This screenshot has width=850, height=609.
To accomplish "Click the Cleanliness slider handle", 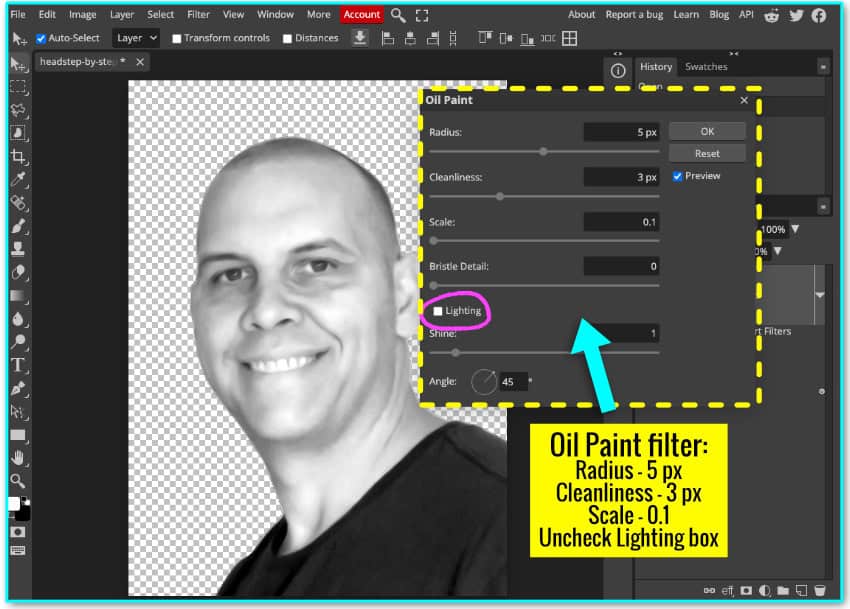I will point(500,196).
